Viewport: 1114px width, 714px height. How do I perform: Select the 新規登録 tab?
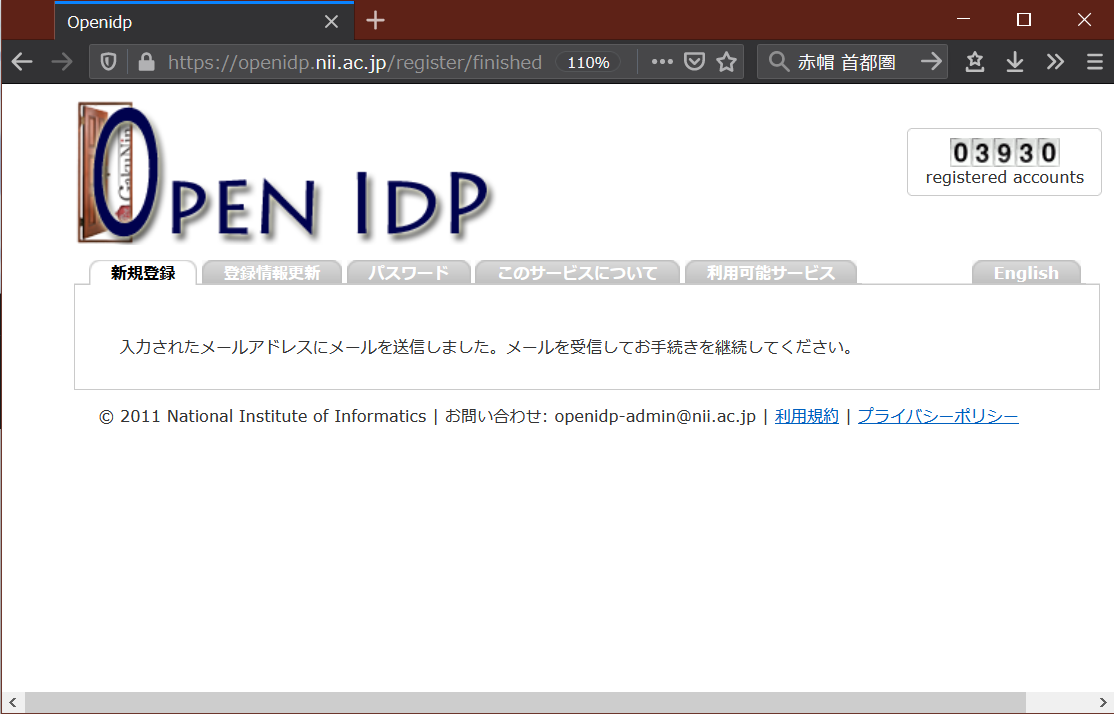click(x=143, y=273)
